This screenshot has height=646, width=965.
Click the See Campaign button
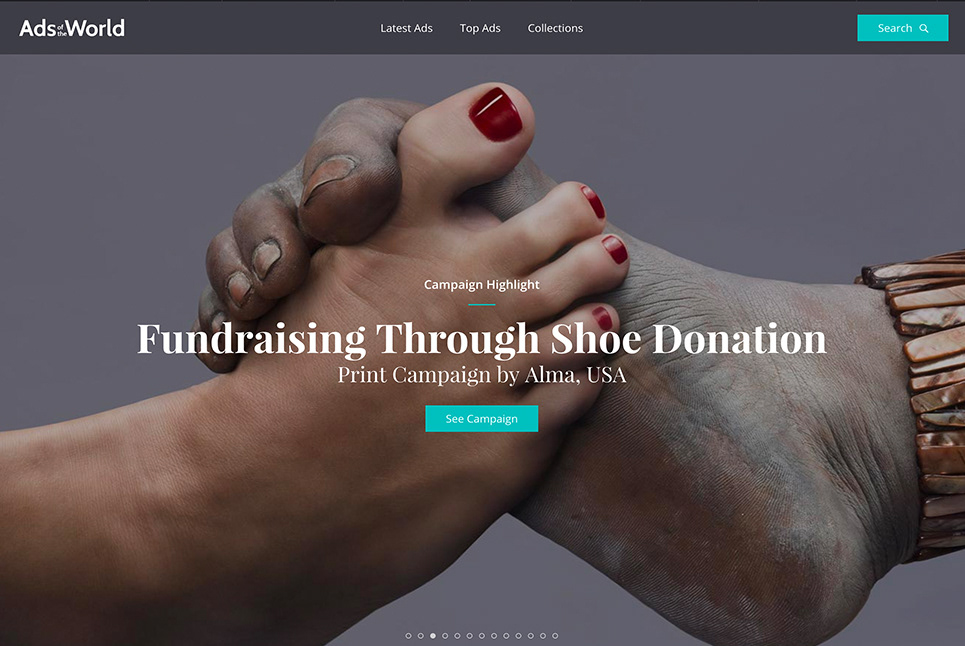[481, 418]
